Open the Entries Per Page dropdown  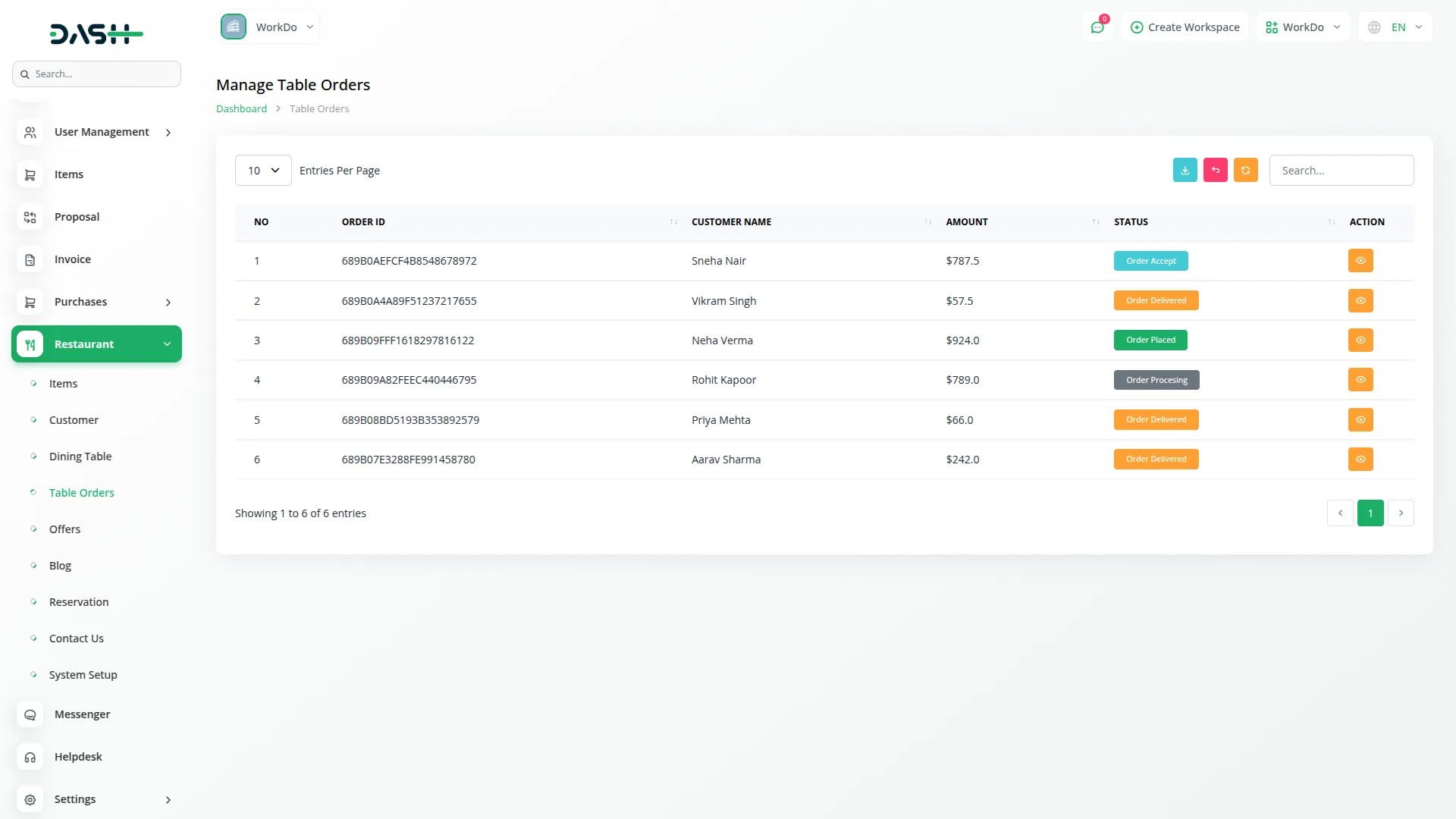click(262, 170)
